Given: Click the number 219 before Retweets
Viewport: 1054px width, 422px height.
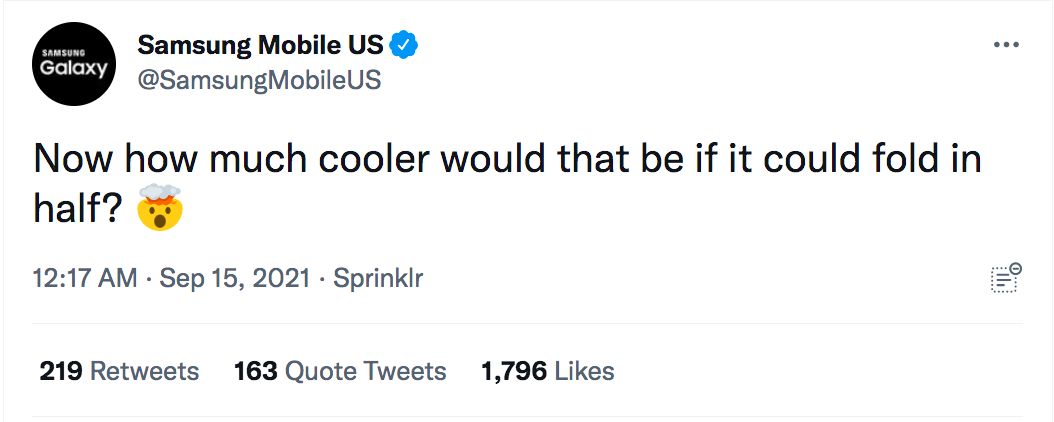Looking at the screenshot, I should [x=60, y=371].
